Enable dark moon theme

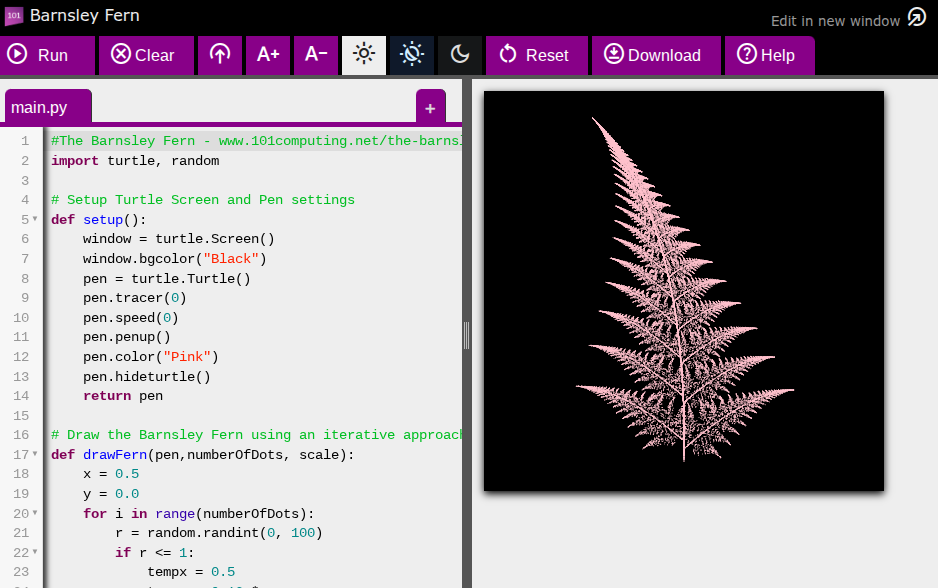(x=460, y=55)
